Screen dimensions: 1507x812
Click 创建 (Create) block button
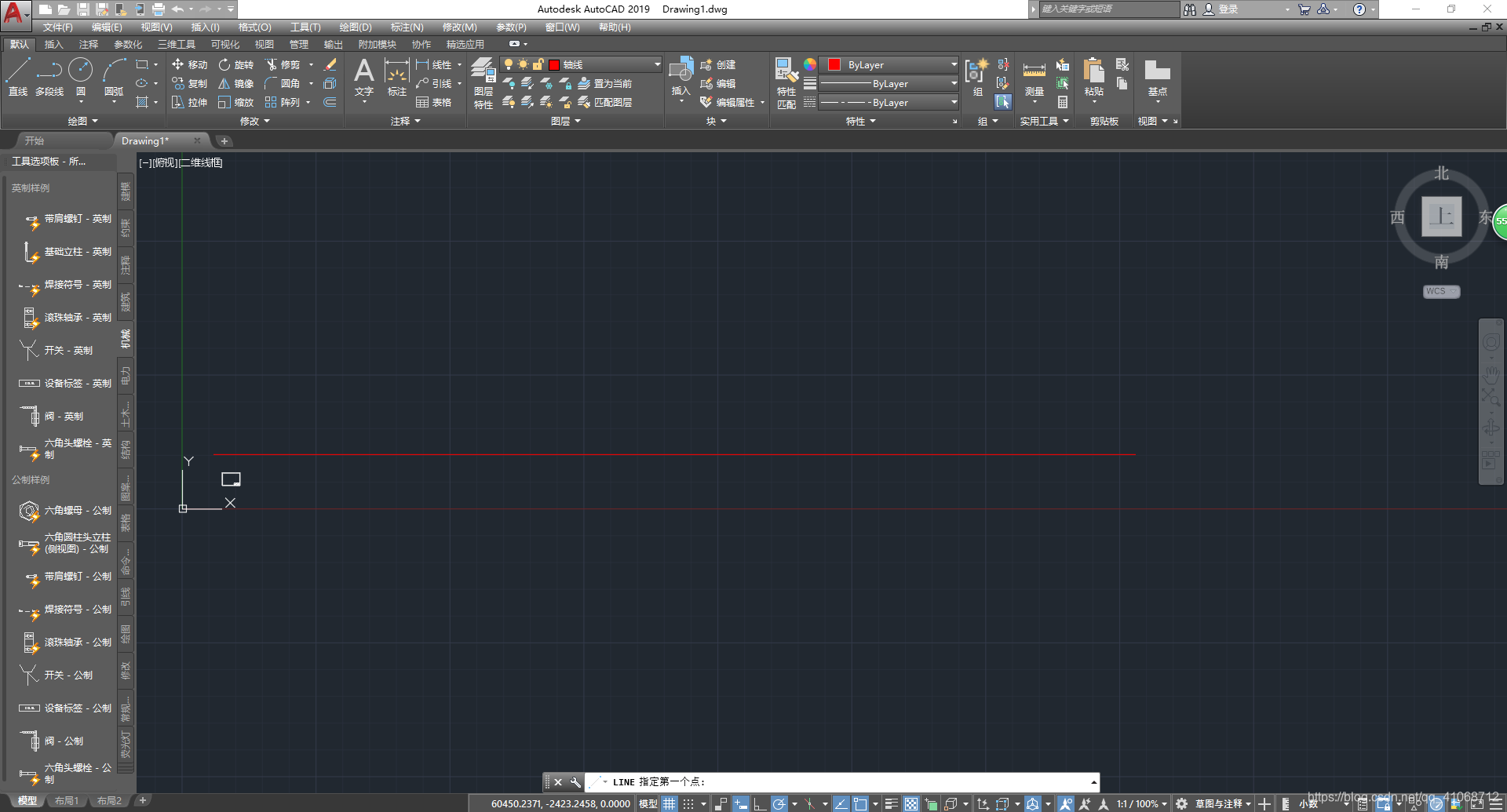tap(718, 64)
